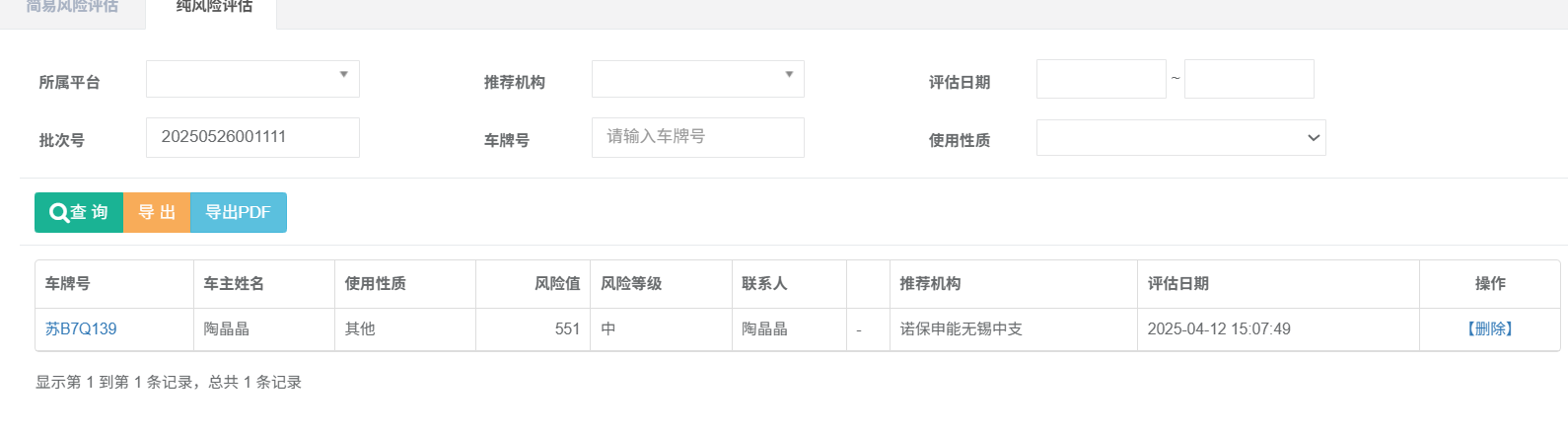Focus the 车牌号 input field
The image size is (1568, 435).
click(x=697, y=137)
